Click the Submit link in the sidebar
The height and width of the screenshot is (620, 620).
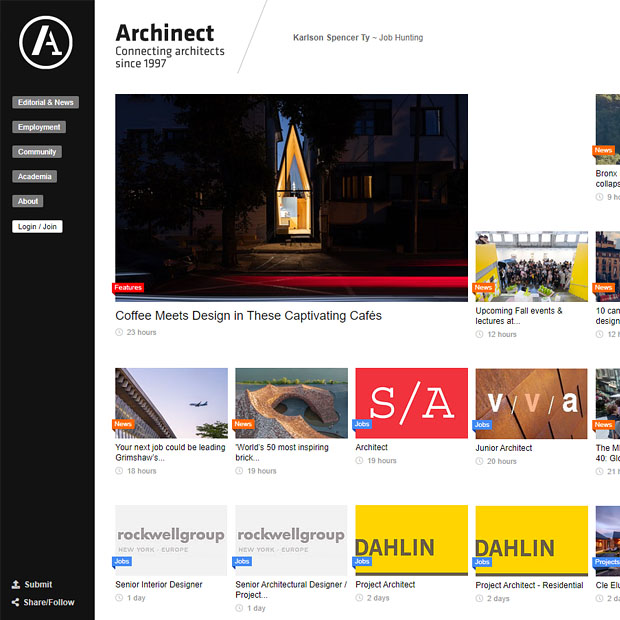[x=38, y=584]
